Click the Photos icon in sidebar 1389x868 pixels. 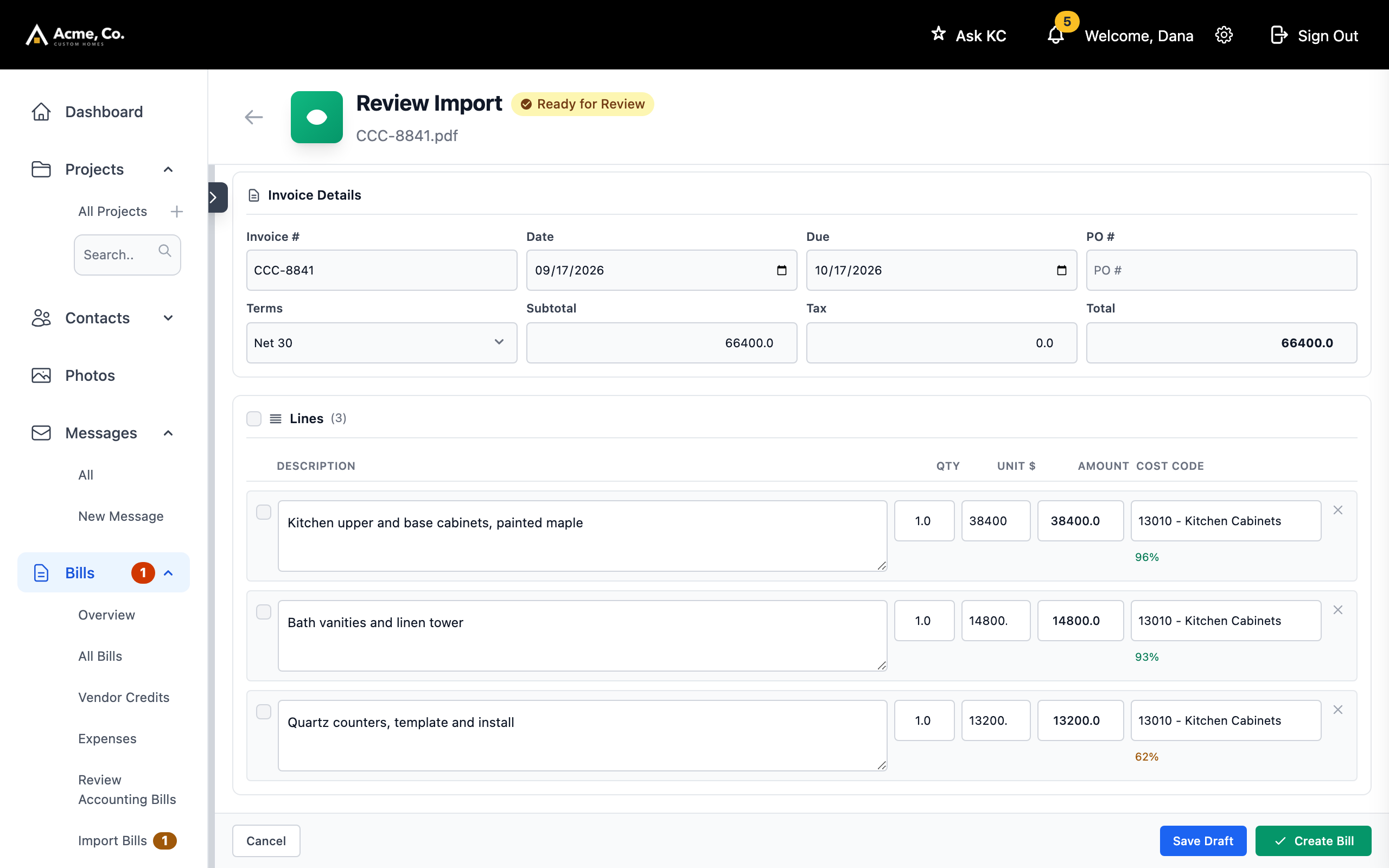point(41,375)
